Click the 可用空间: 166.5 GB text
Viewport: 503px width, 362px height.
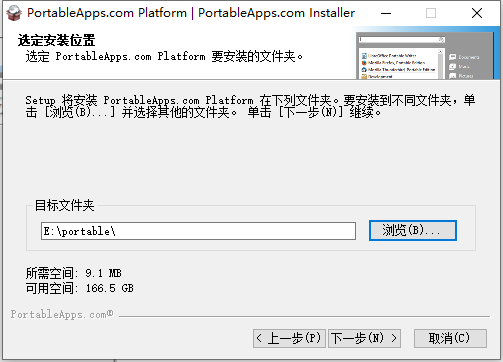pos(80,288)
